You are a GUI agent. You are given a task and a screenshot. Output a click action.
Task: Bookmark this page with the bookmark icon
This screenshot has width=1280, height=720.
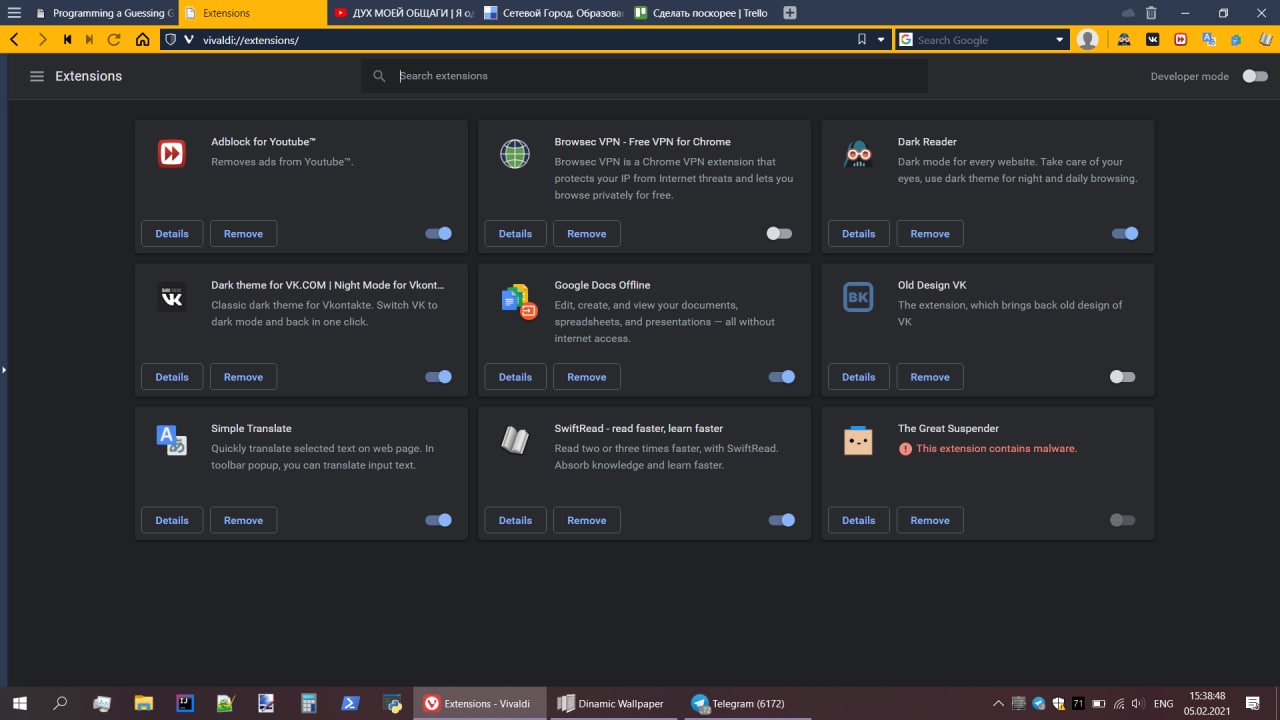pos(862,40)
